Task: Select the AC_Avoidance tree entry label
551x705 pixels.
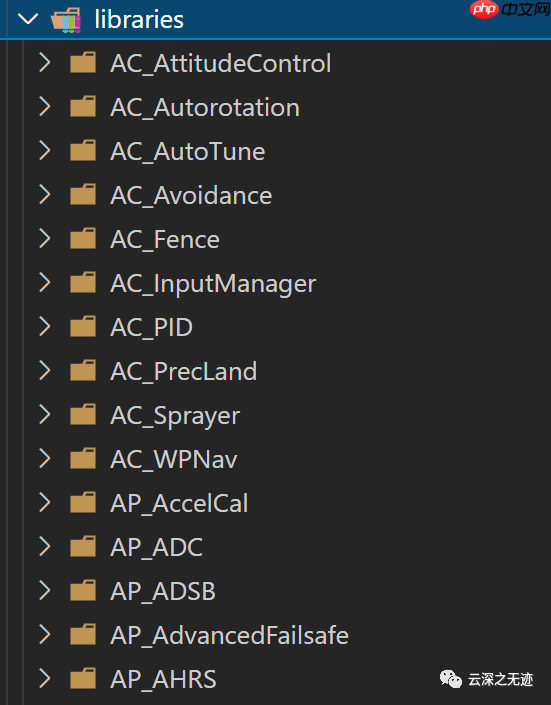Action: [191, 195]
